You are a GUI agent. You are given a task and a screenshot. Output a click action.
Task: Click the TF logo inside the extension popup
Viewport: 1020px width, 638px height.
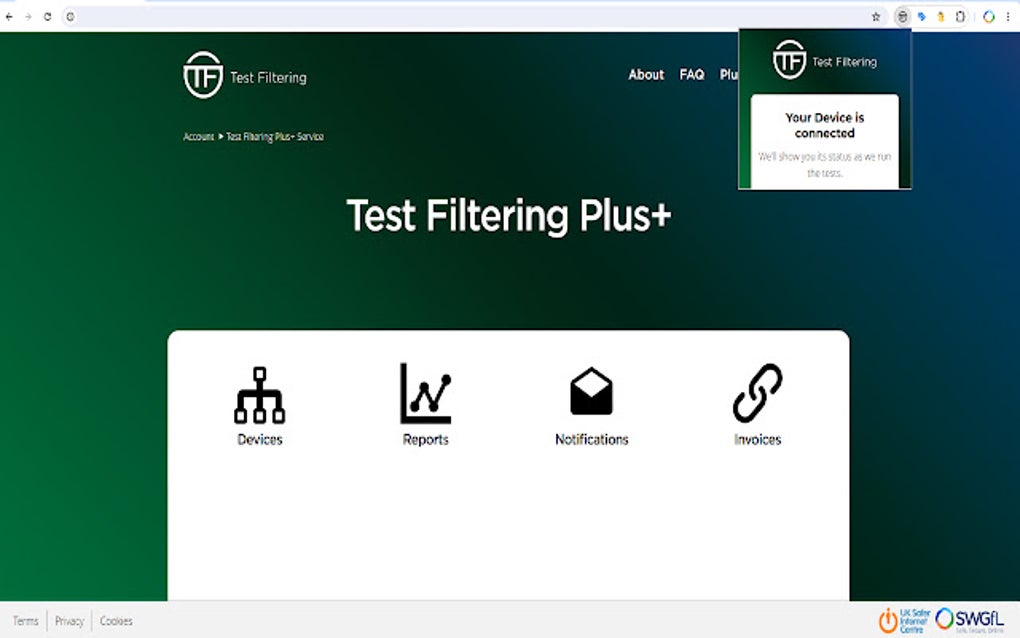click(x=789, y=60)
